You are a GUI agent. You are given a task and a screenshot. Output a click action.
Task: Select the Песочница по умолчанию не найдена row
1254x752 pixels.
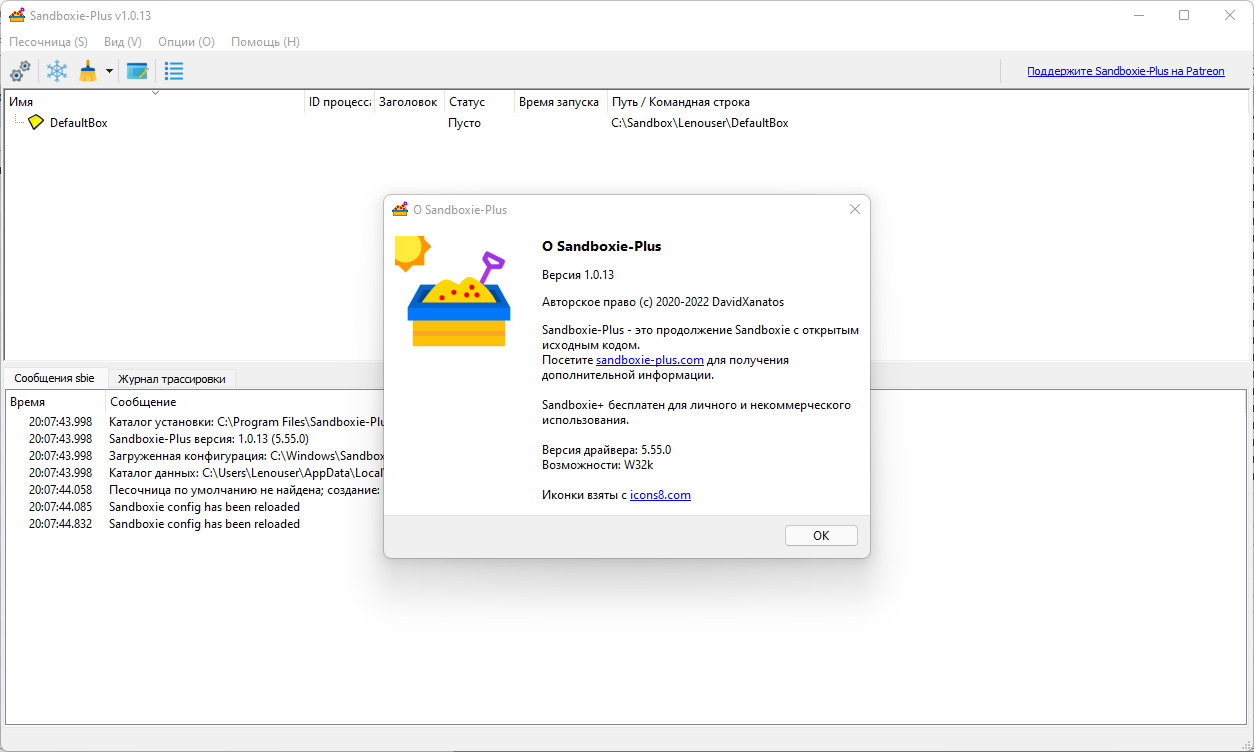click(x=196, y=490)
